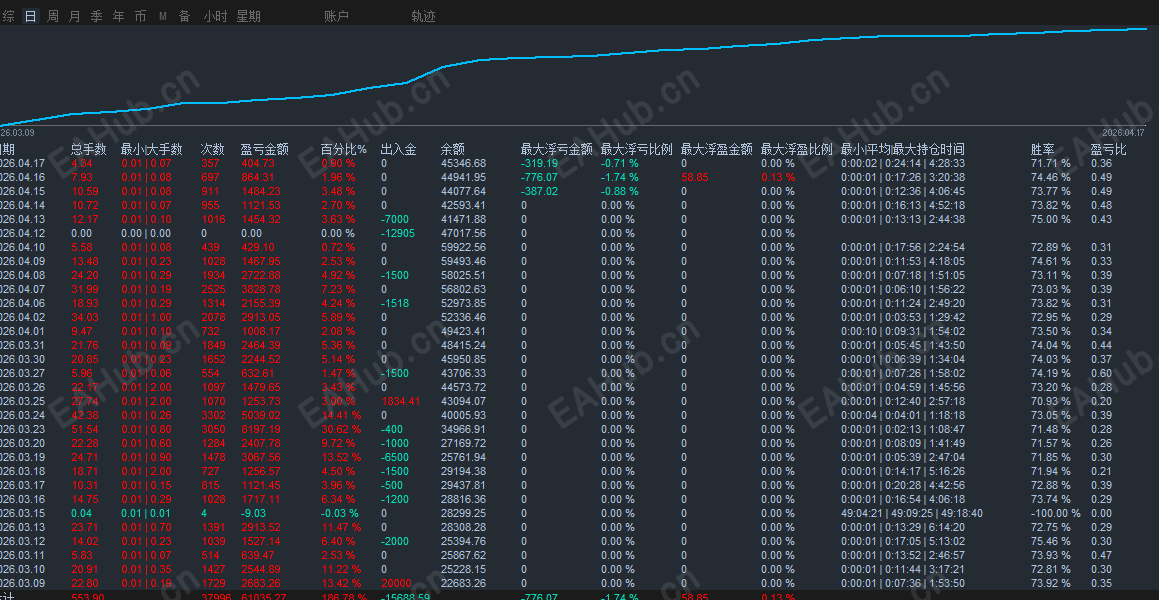Viewport: 1159px width, 600px height.
Task: Select win rate -100.00 %
Action: [x=1056, y=514]
